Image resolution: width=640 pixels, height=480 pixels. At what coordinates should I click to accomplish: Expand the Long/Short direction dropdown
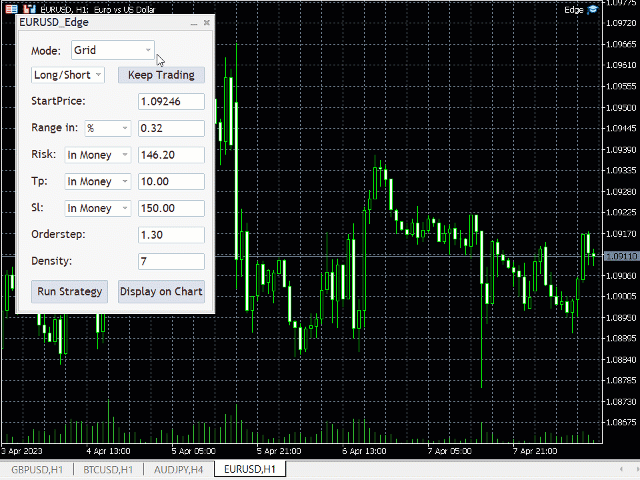(68, 75)
